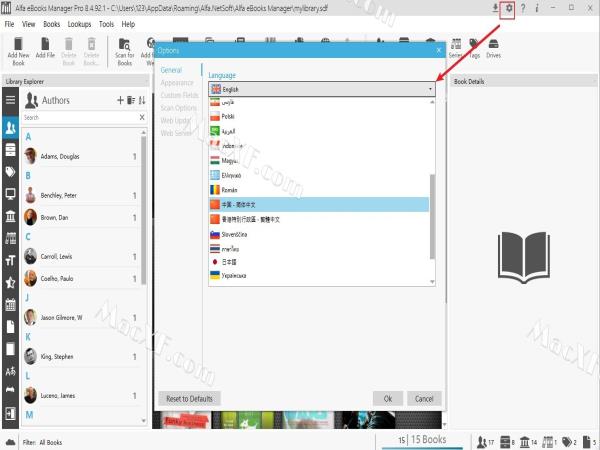Click the Add New Book toolbar icon
Viewport: 600px width, 450px height.
[x=18, y=49]
